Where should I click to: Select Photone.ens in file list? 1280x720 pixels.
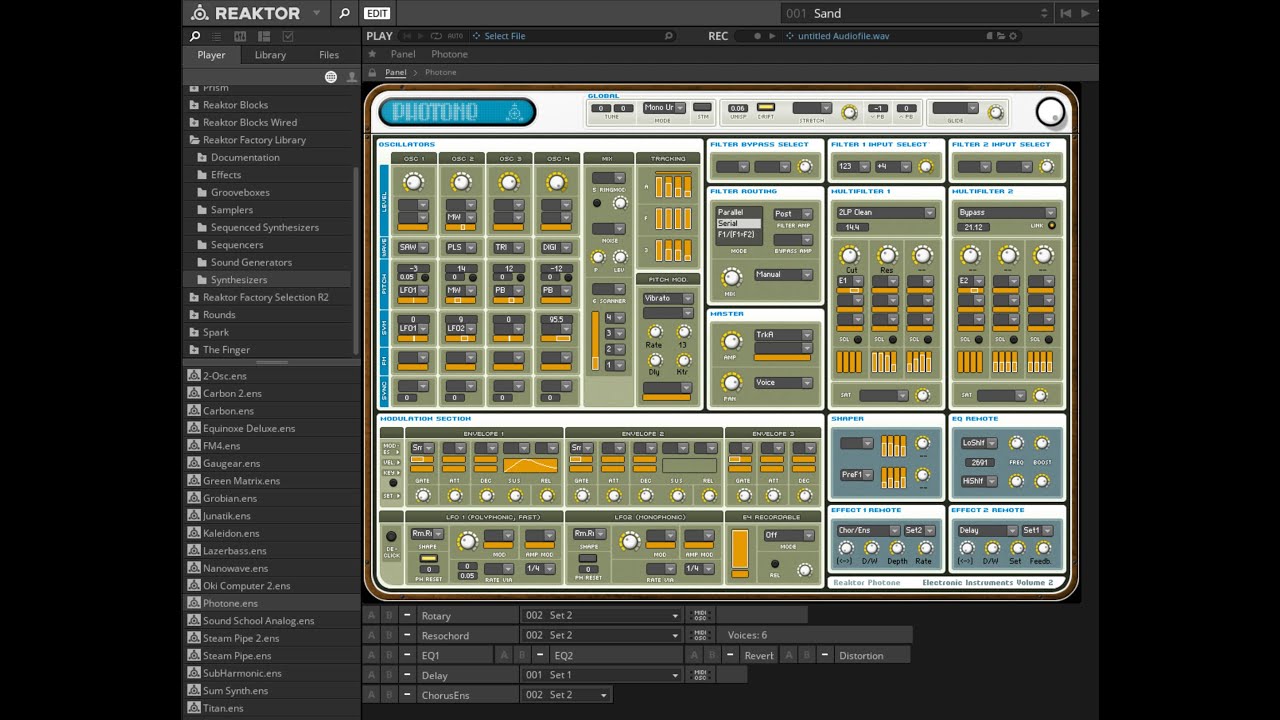coord(230,603)
